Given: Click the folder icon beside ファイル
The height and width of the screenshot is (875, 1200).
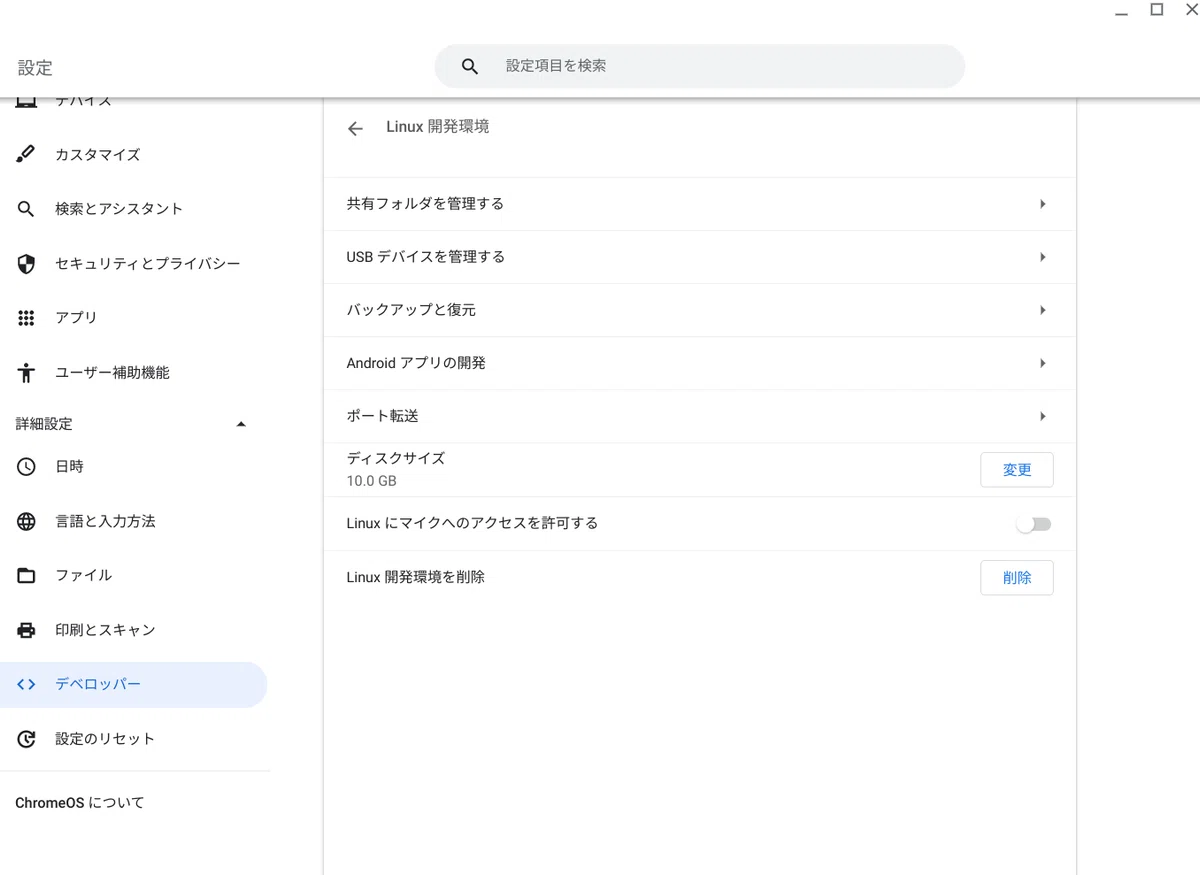Looking at the screenshot, I should click(x=26, y=576).
